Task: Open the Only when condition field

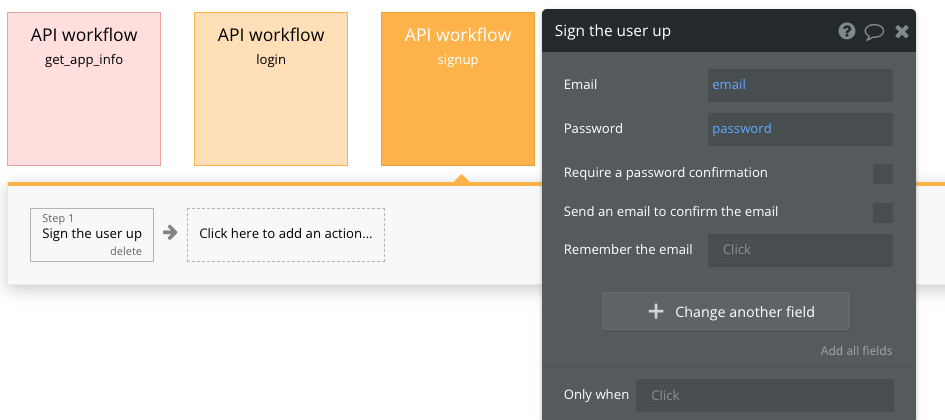Action: click(764, 396)
